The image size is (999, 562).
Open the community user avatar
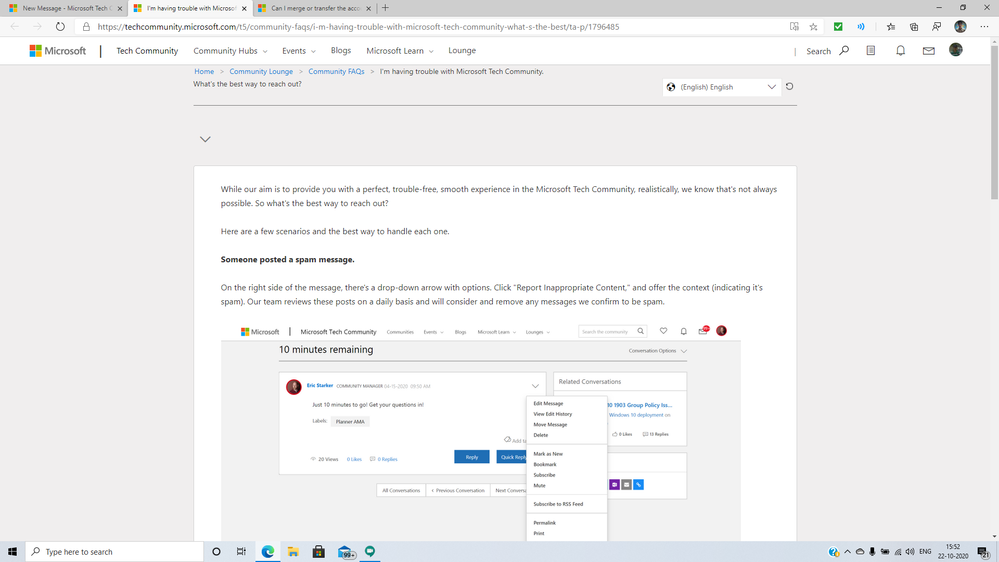(956, 50)
